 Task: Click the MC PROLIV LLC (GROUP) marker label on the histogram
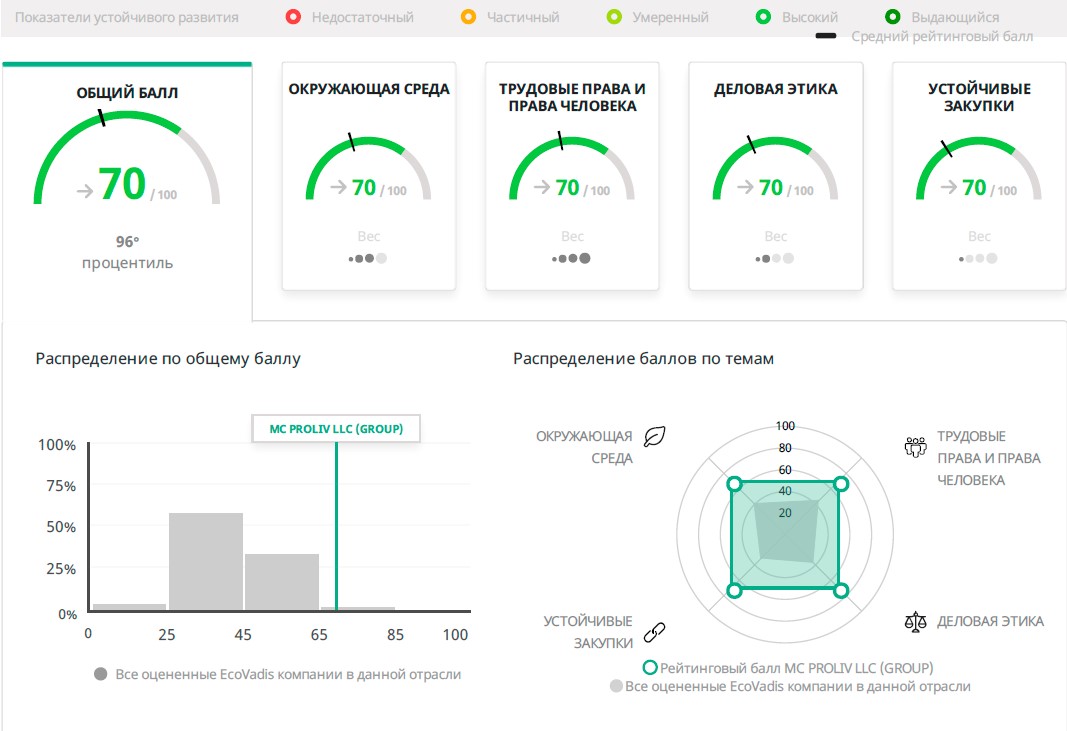click(x=336, y=428)
